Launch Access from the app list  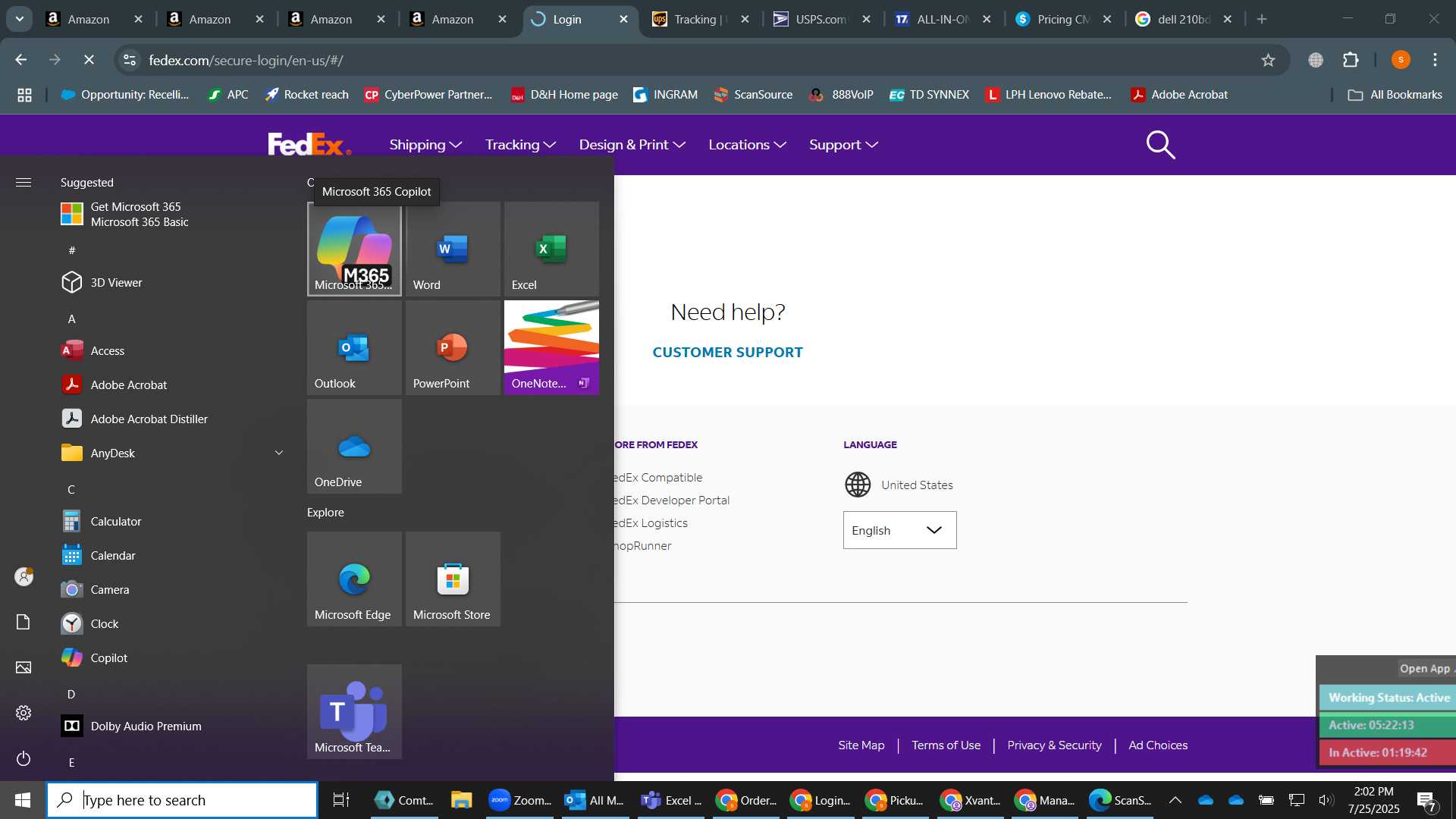point(174,350)
